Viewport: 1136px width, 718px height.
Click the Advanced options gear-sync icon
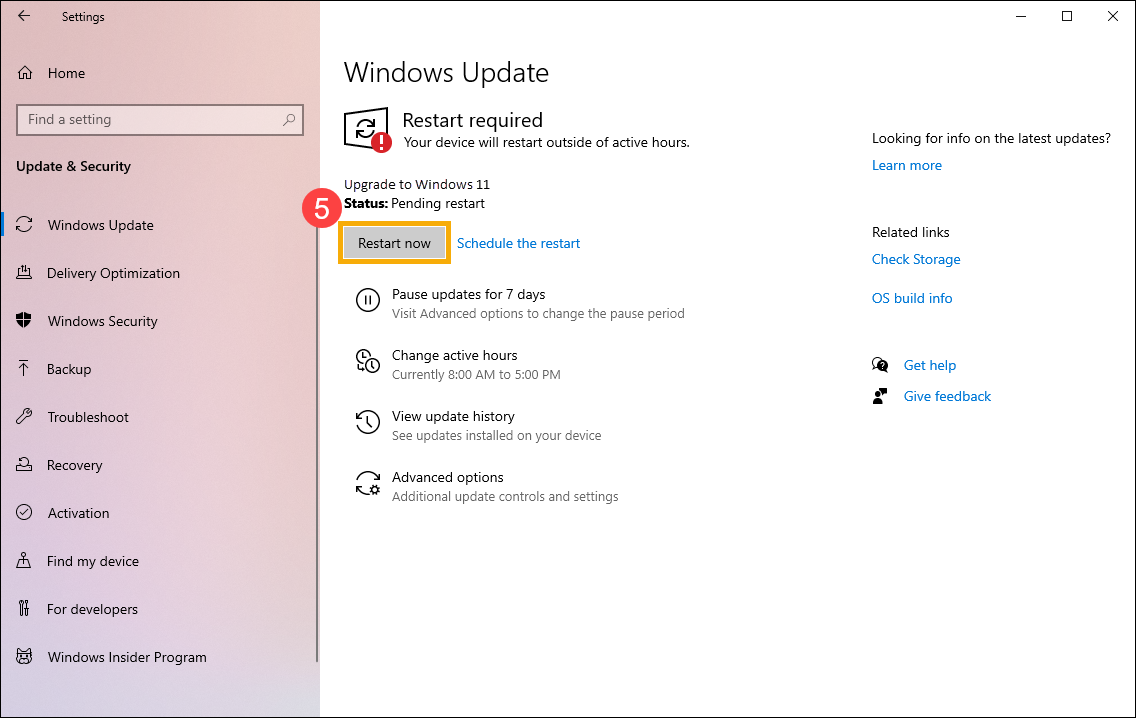(367, 483)
